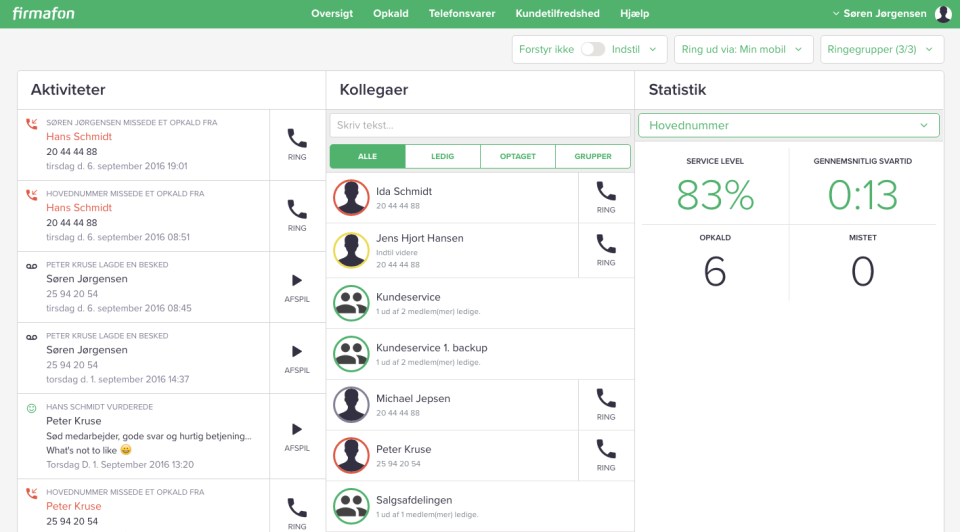Click Jens Hjort Hansen's yellow avatar
The width and height of the screenshot is (960, 532).
click(351, 250)
